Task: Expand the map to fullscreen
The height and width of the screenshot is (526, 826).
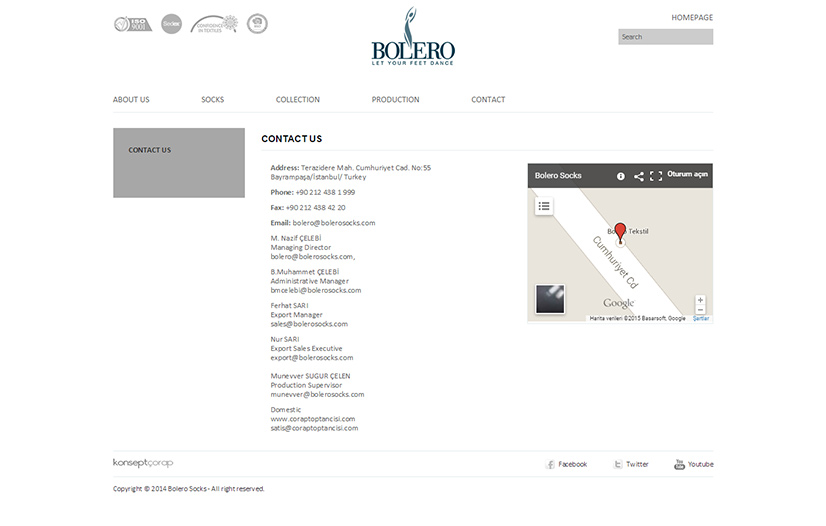Action: [656, 176]
